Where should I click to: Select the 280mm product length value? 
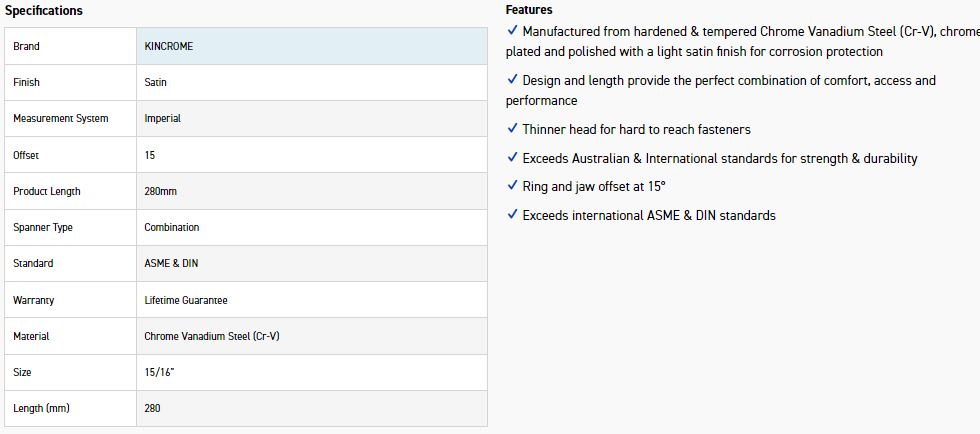(160, 191)
